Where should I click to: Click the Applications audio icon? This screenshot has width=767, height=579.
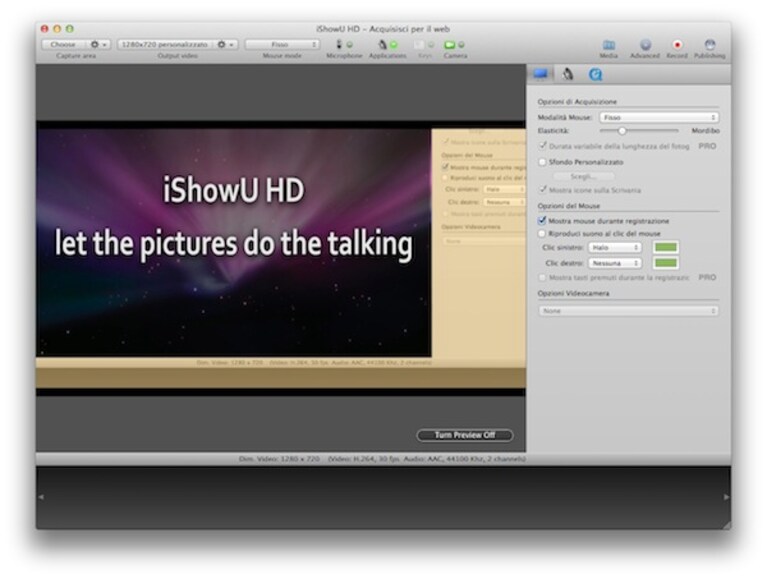382,45
